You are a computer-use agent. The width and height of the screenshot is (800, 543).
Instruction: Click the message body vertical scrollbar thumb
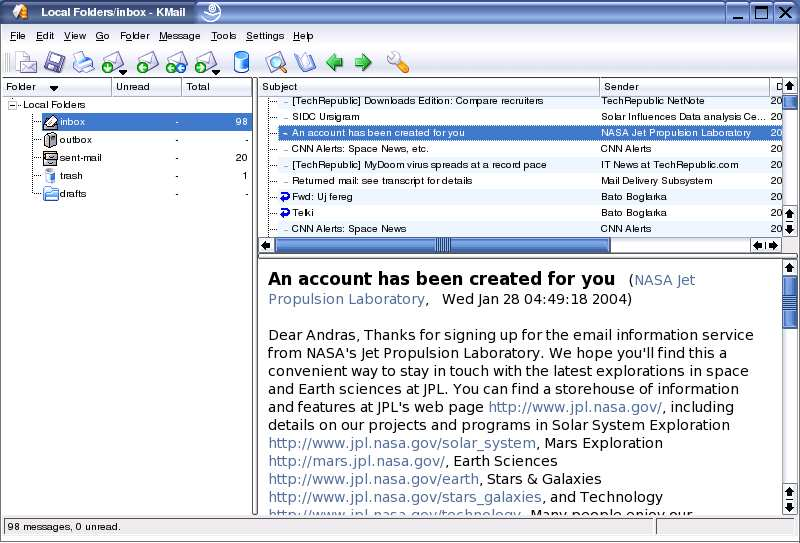click(789, 302)
